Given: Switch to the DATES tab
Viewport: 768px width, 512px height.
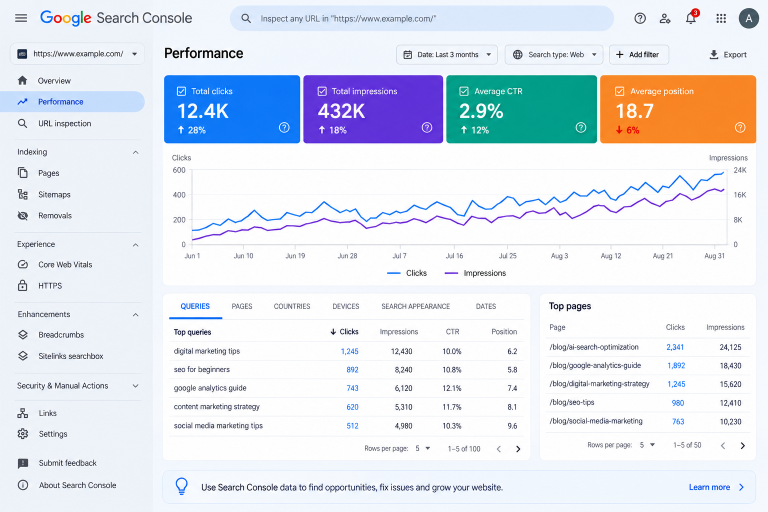Looking at the screenshot, I should (486, 306).
